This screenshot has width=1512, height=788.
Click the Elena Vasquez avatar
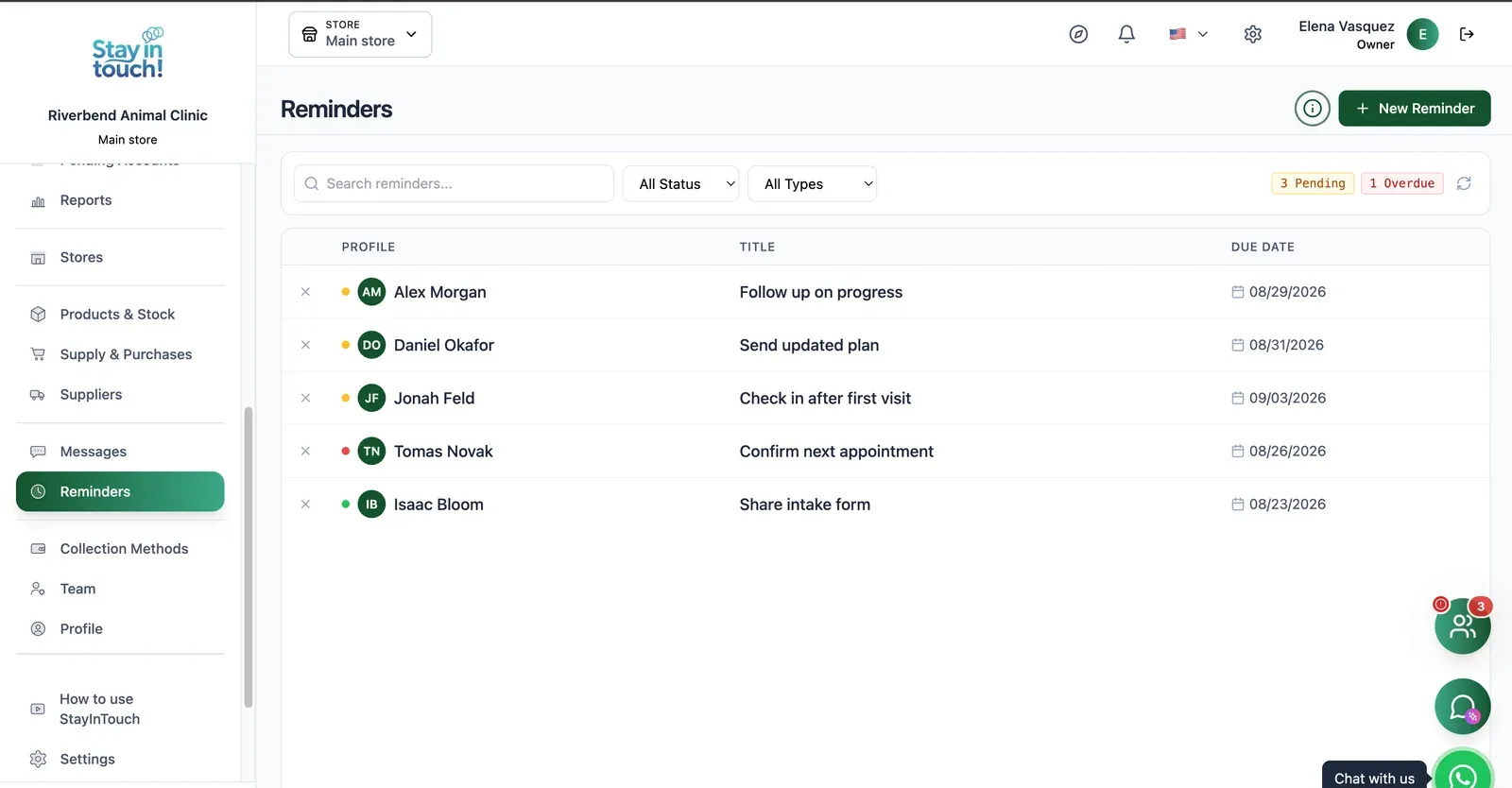(1422, 34)
